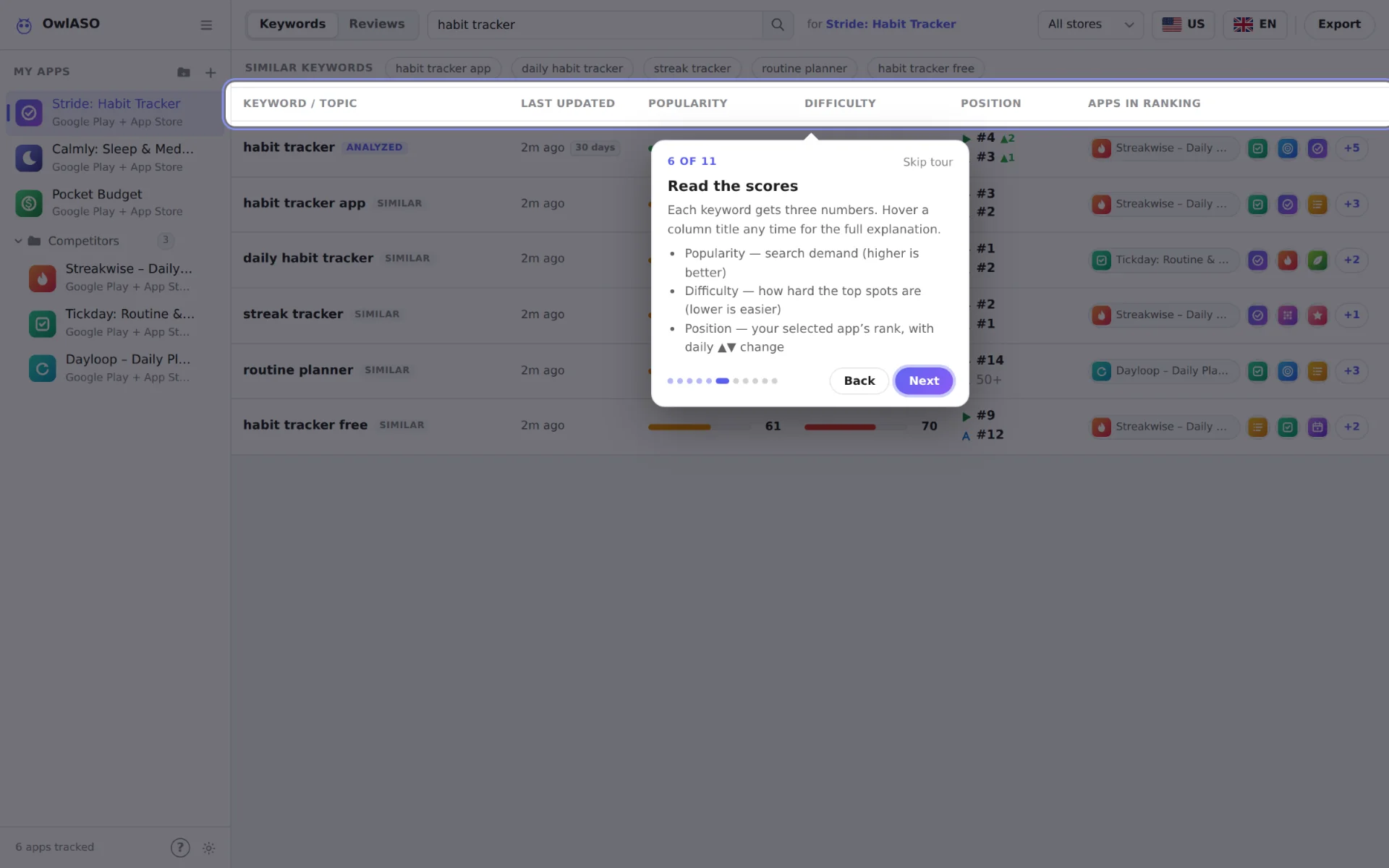Click Stride: Habit Tracker link by search
The width and height of the screenshot is (1389, 868).
click(891, 25)
